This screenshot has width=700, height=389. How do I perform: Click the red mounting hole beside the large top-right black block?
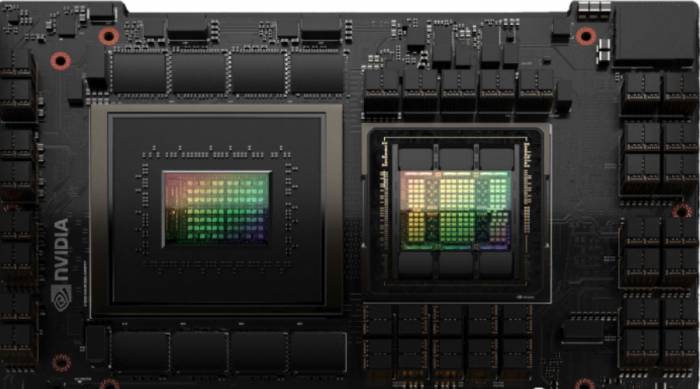[585, 36]
